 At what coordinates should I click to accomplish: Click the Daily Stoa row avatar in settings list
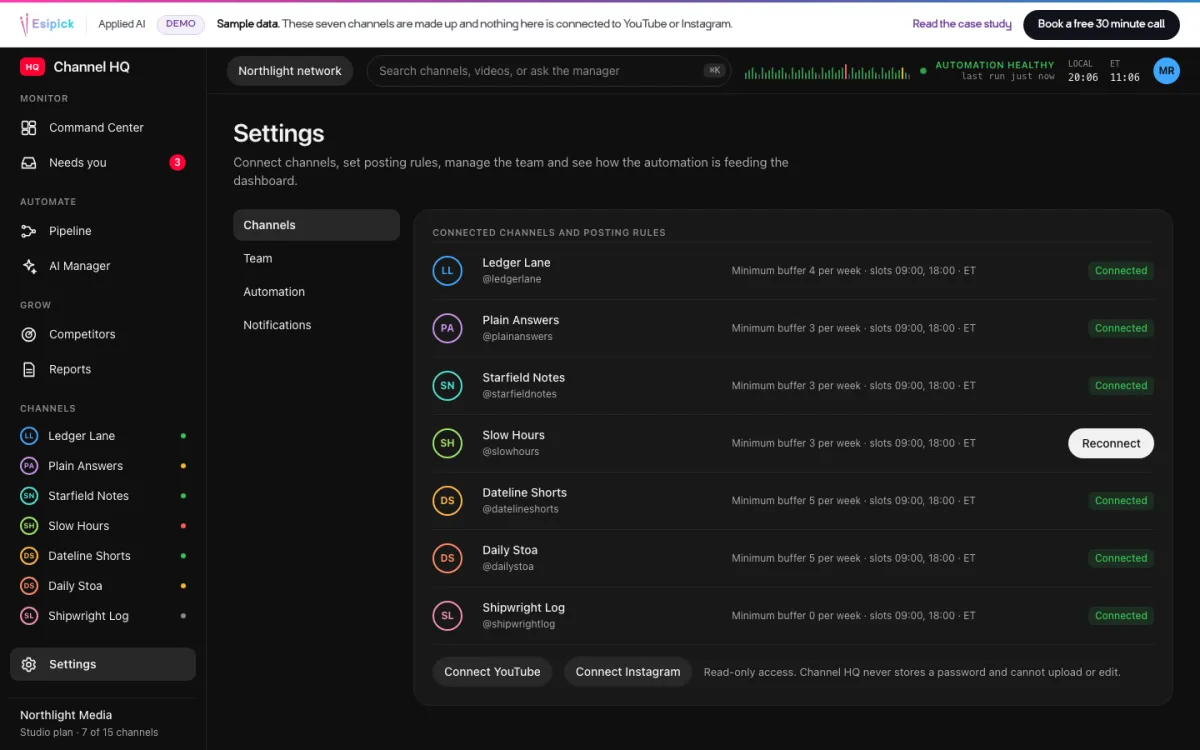pos(447,558)
